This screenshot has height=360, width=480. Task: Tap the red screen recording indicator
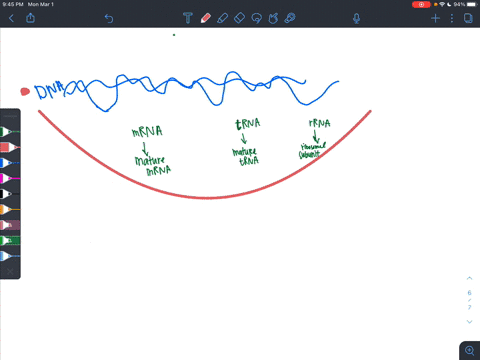tap(421, 4)
